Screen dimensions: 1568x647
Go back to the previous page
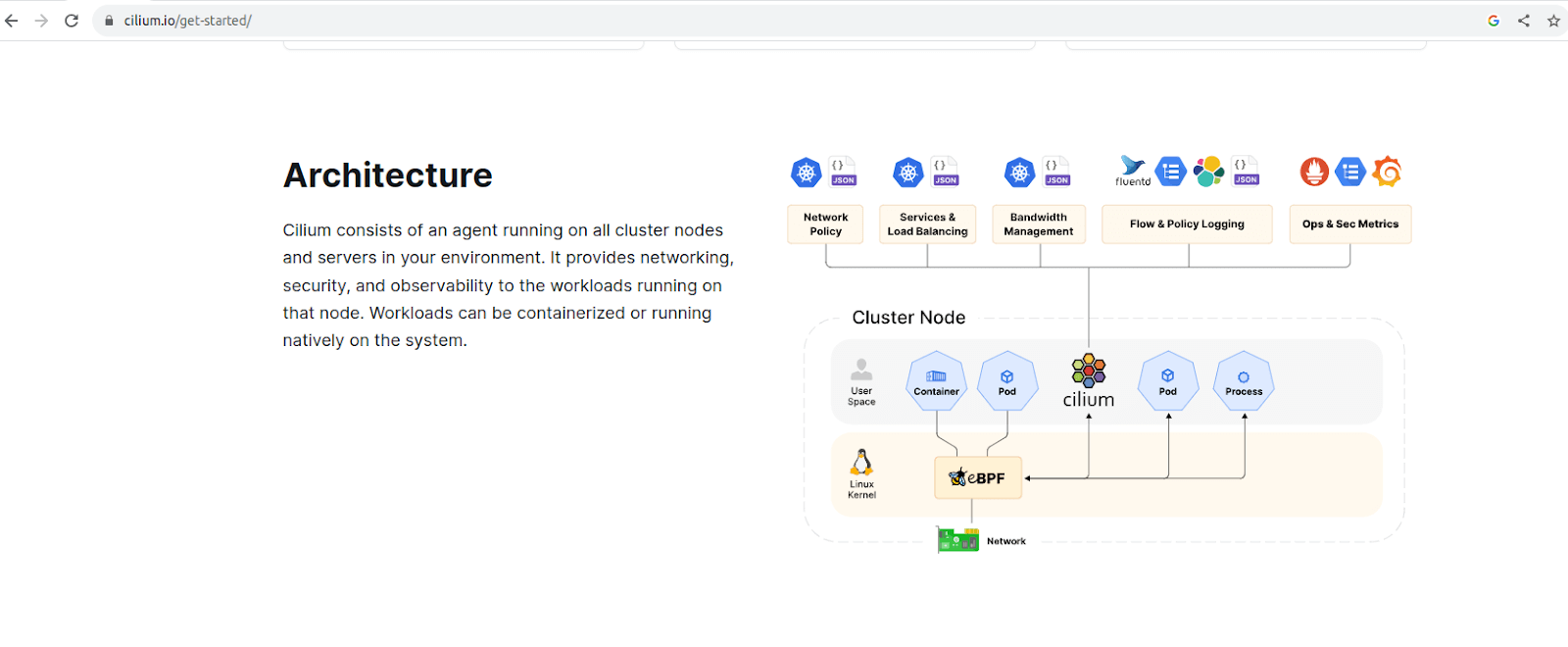pyautogui.click(x=12, y=21)
